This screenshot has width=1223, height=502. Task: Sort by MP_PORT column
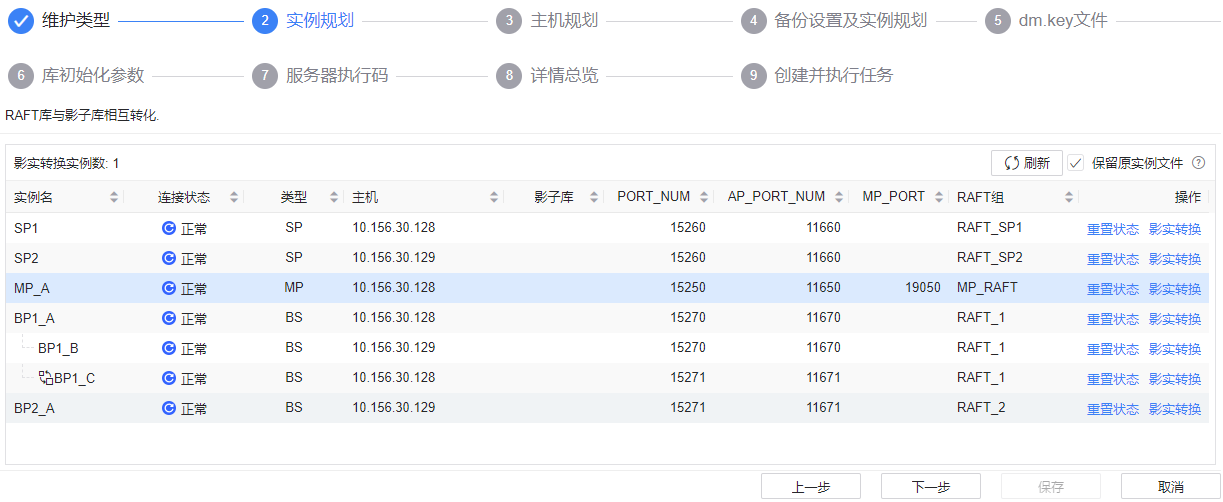(939, 197)
